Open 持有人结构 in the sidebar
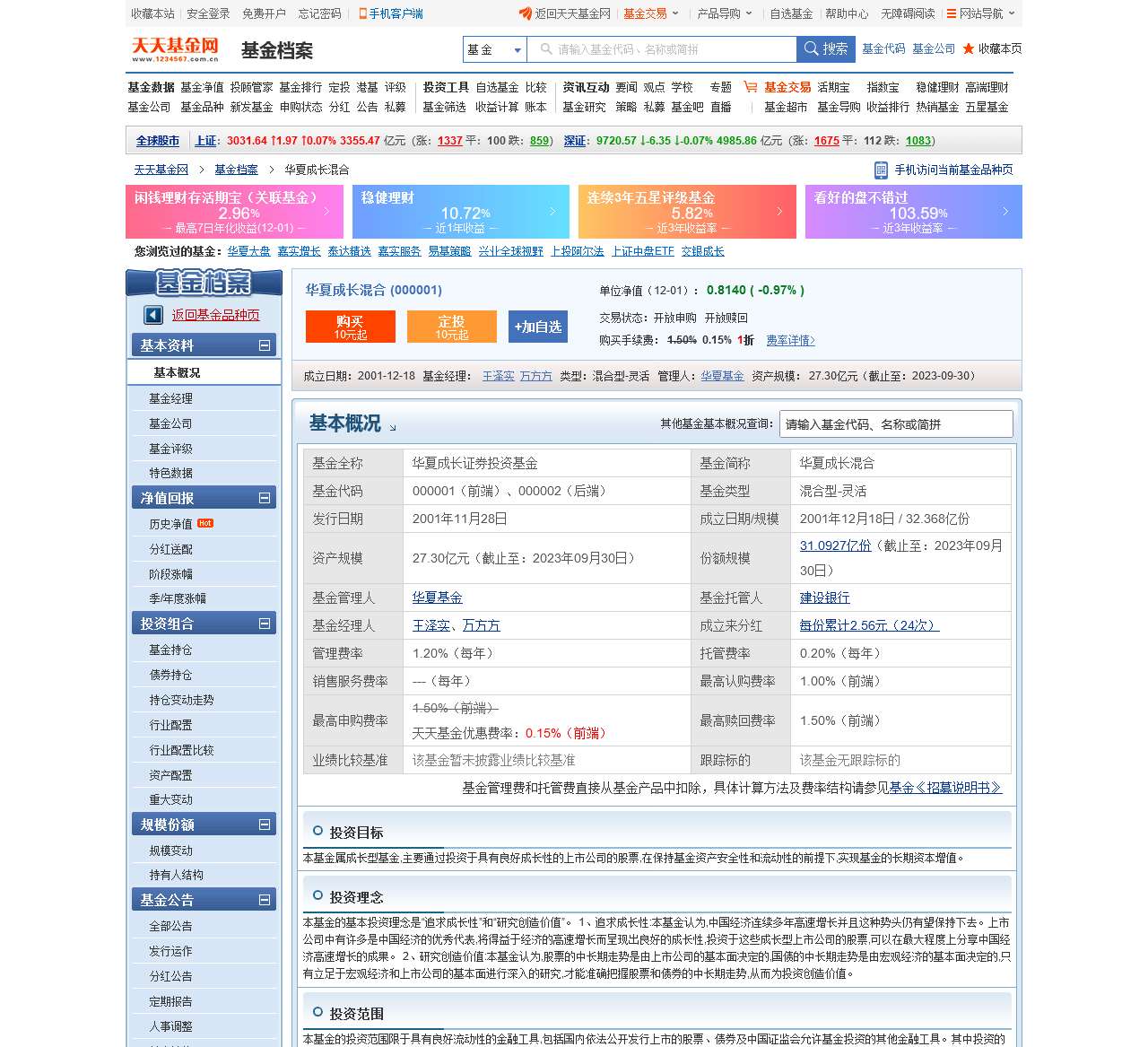 click(176, 875)
